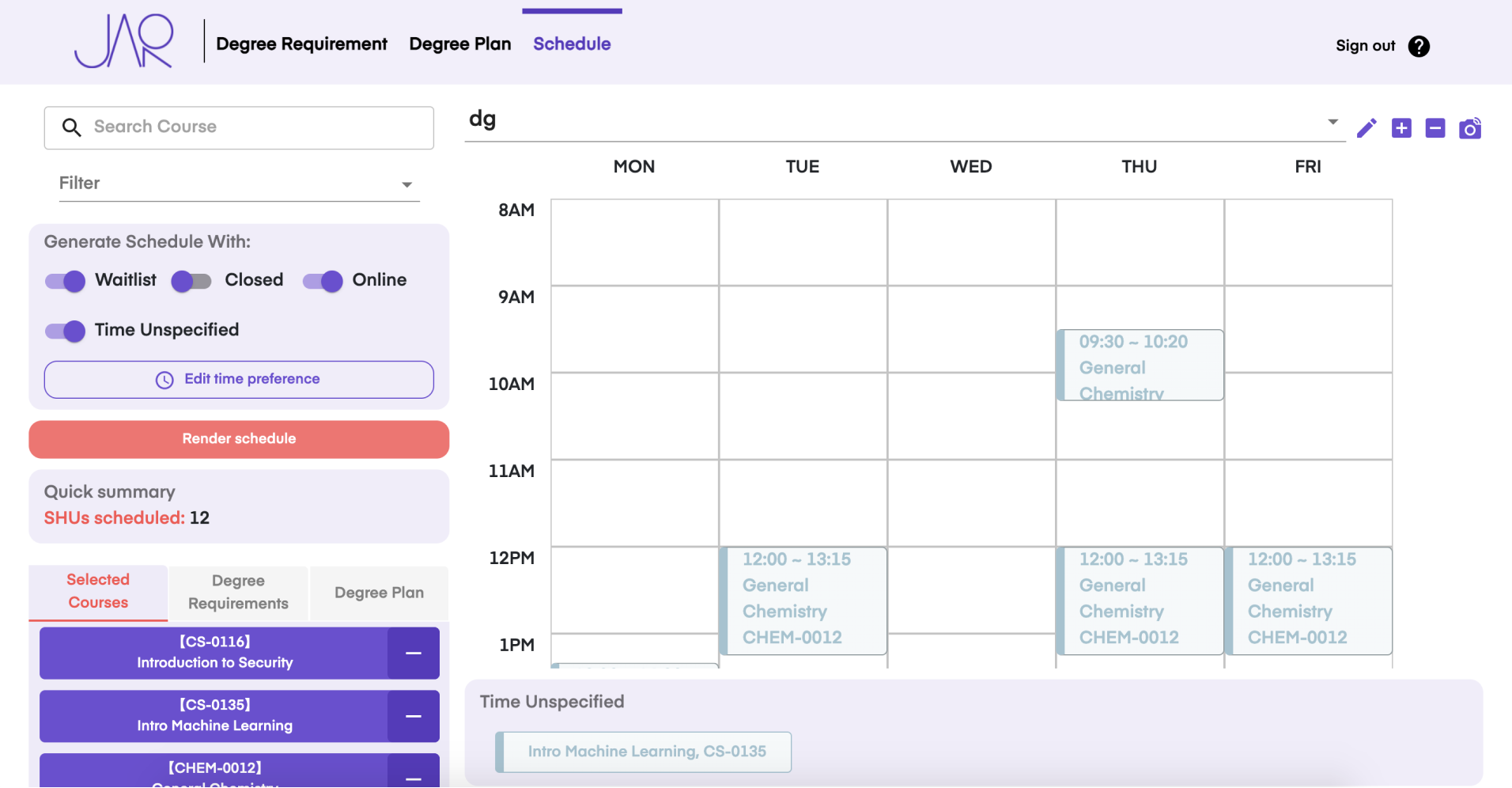The width and height of the screenshot is (1512, 788).
Task: Remove CS-0135 Intro Machine Learning course
Action: 413,717
